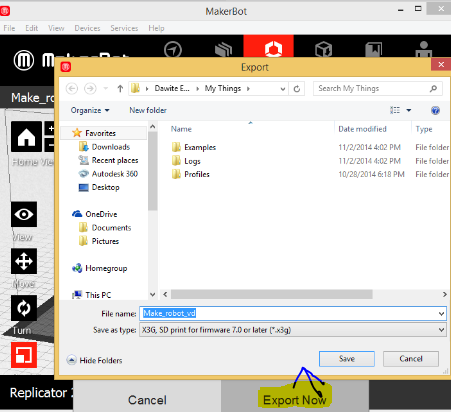Open the Devices menu
451x412 pixels.
(87, 28)
